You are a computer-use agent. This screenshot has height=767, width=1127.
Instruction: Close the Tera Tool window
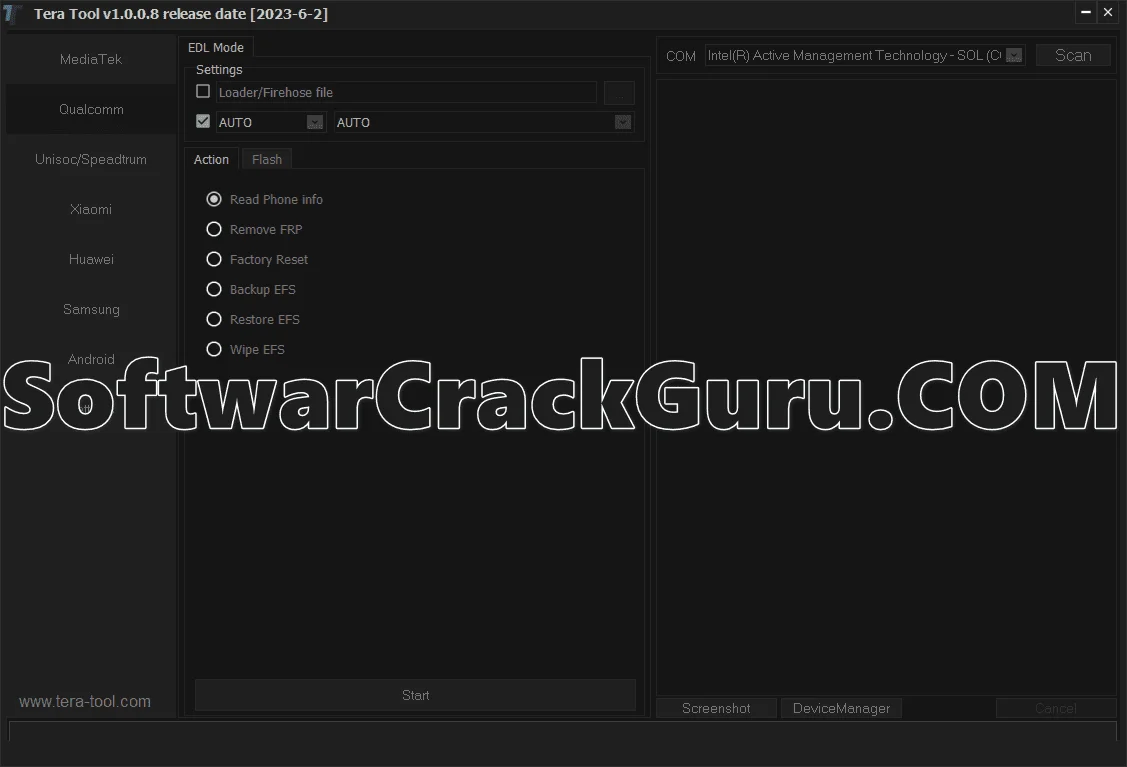pos(1108,12)
